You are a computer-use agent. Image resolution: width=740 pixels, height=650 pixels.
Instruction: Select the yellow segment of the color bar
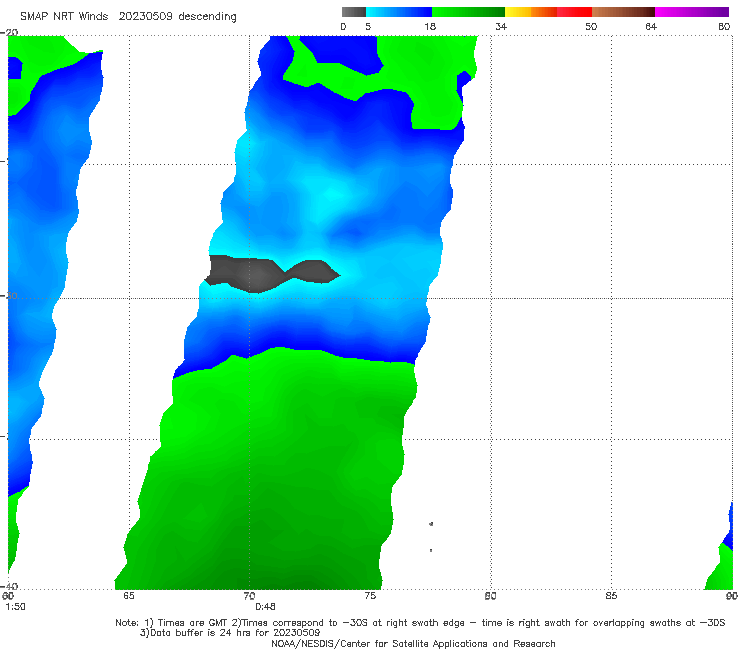[x=518, y=12]
